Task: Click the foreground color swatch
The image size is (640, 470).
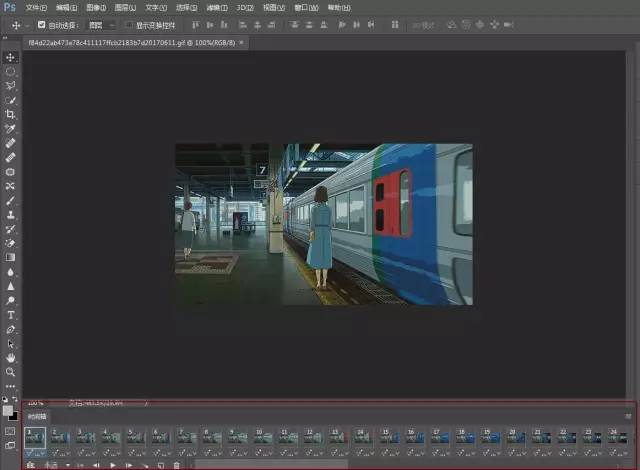Action: pos(8,408)
